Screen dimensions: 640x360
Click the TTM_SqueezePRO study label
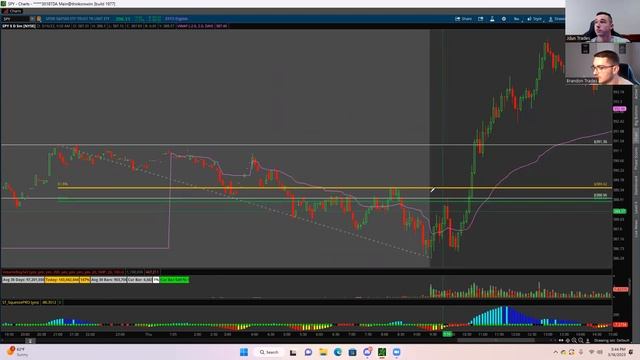20,302
